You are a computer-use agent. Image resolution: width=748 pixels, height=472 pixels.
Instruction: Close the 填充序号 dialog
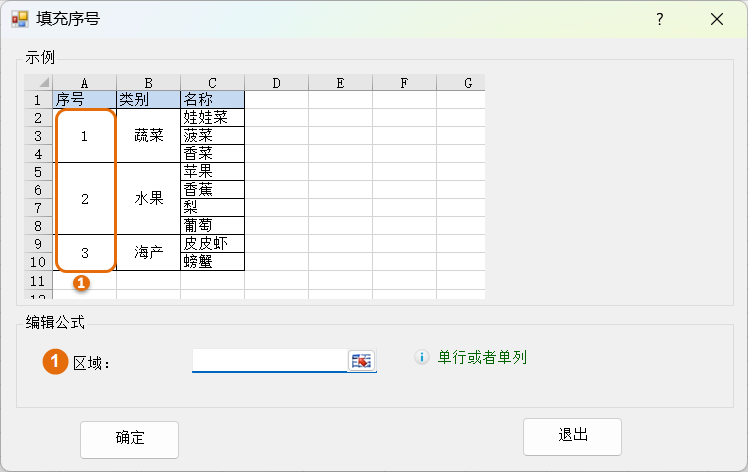pos(717,19)
